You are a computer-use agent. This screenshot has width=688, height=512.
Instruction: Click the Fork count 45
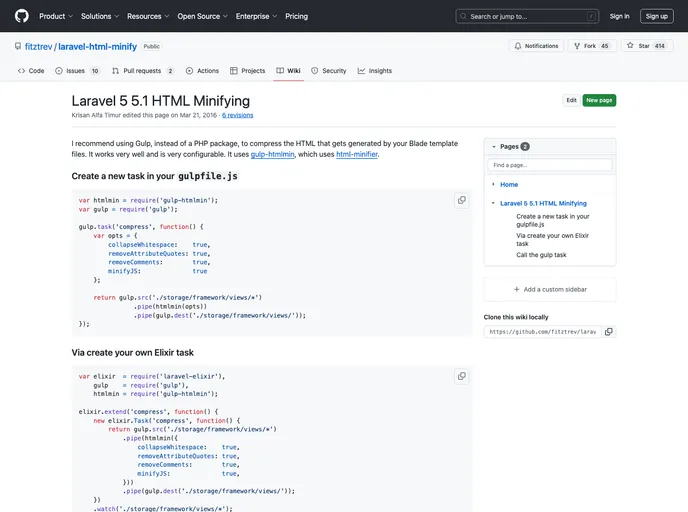pyautogui.click(x=605, y=46)
